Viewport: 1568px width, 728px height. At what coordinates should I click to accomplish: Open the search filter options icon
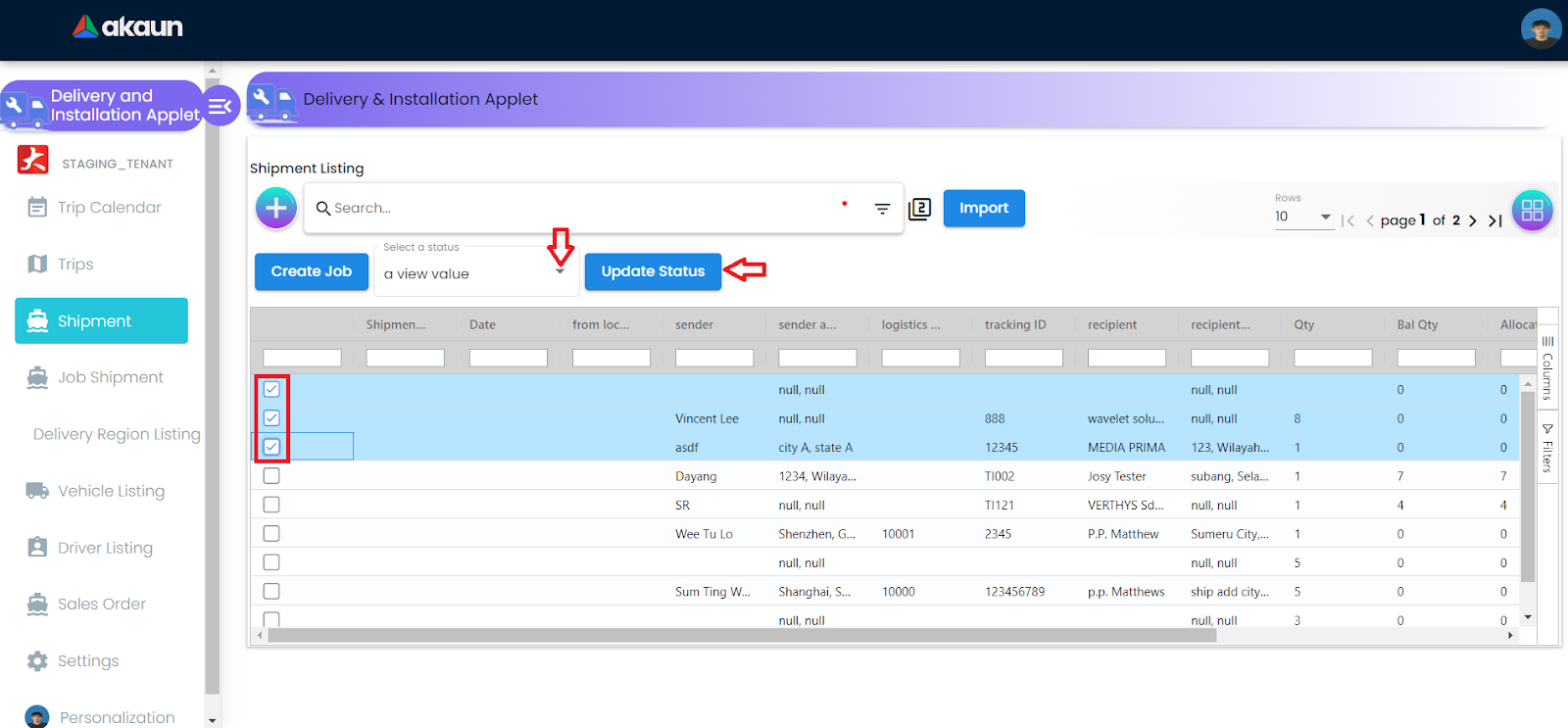pyautogui.click(x=882, y=209)
